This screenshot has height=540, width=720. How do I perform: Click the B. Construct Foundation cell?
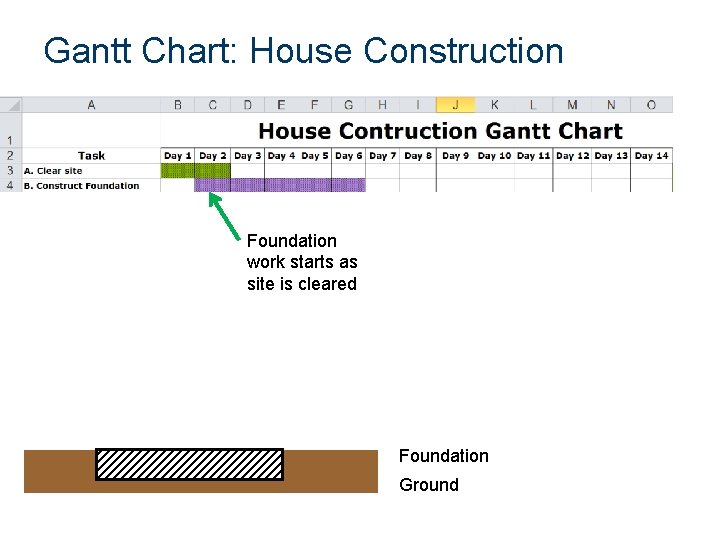coord(91,186)
